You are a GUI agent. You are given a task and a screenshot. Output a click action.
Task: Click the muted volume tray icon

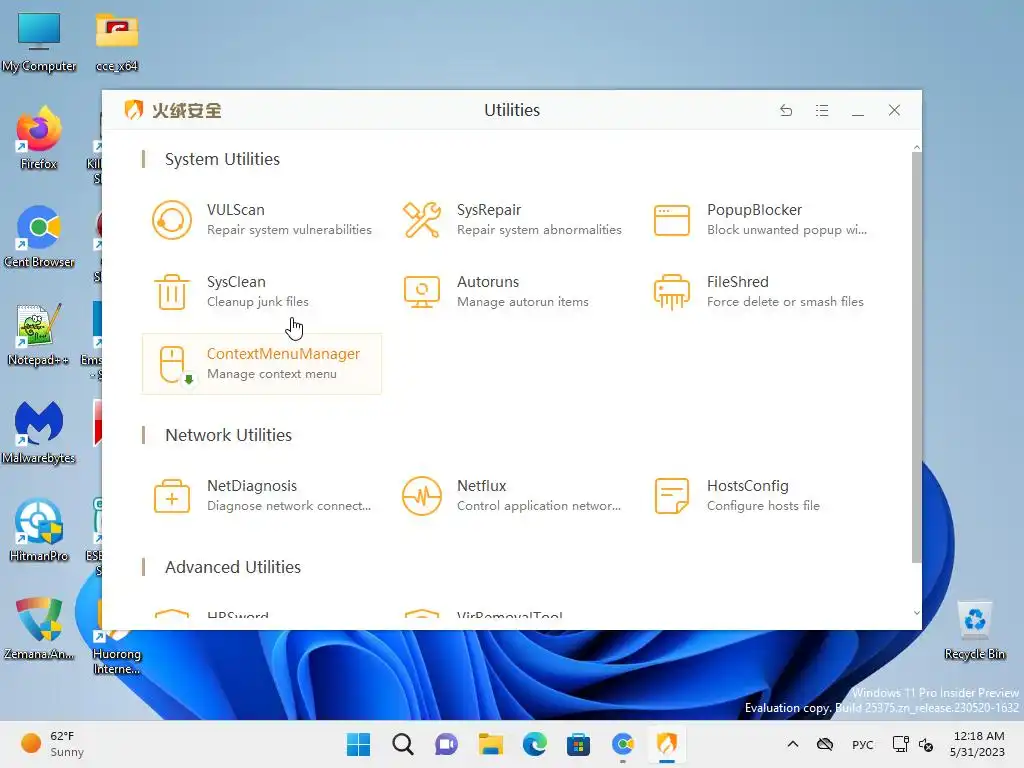(x=926, y=744)
